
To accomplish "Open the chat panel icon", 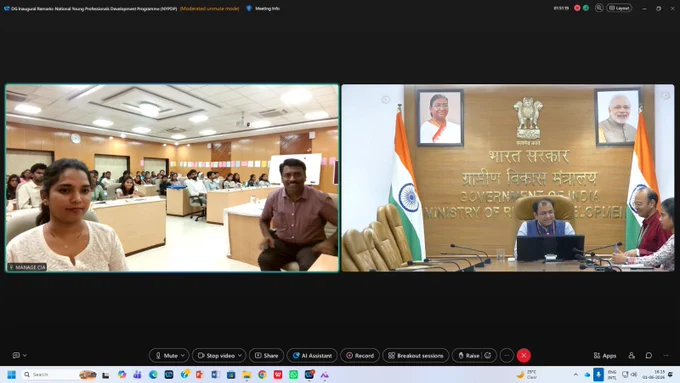I will tap(648, 355).
